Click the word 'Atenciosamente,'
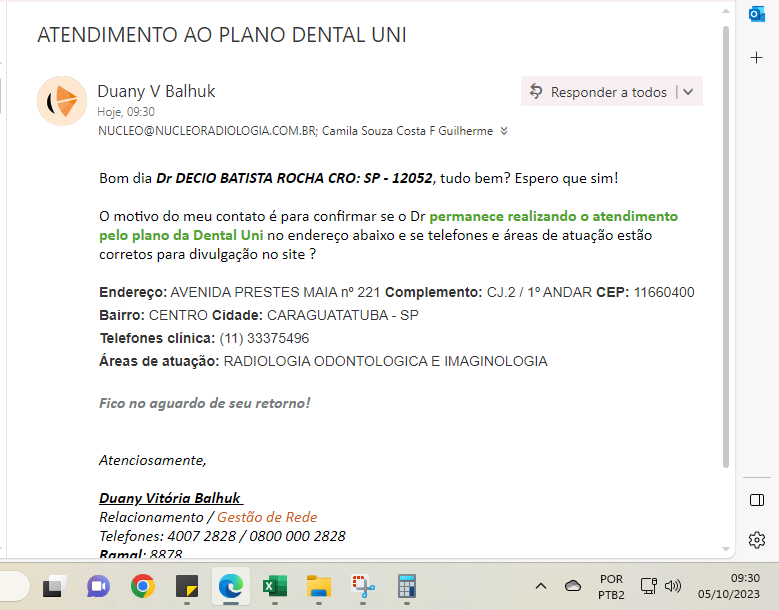 153,460
